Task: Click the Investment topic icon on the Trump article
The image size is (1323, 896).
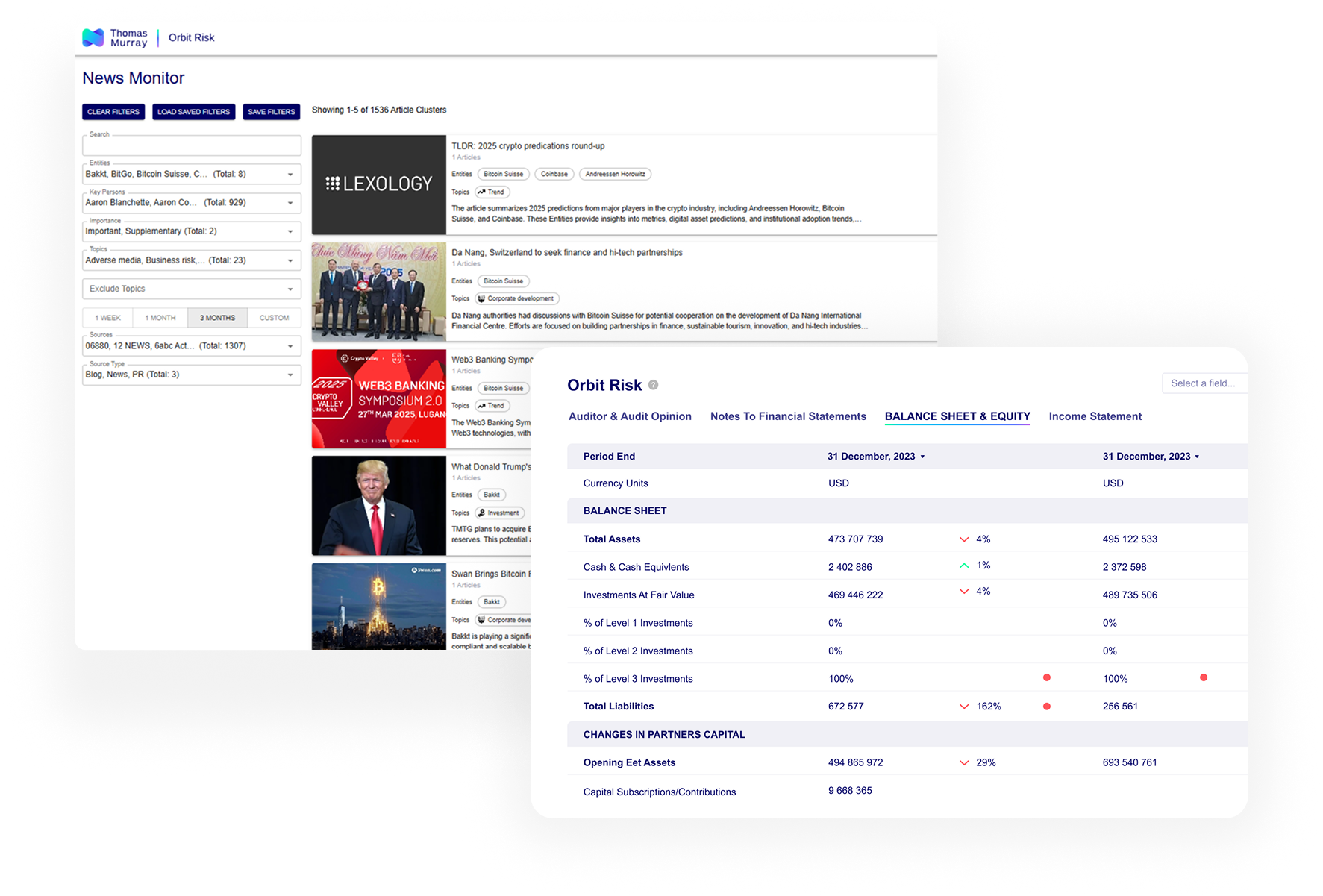Action: (x=481, y=513)
